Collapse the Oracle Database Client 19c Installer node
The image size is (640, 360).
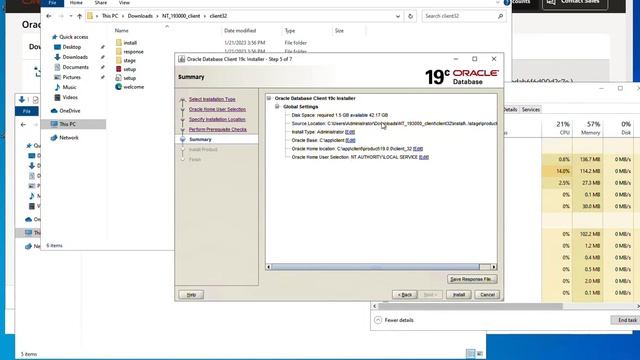click(269, 98)
